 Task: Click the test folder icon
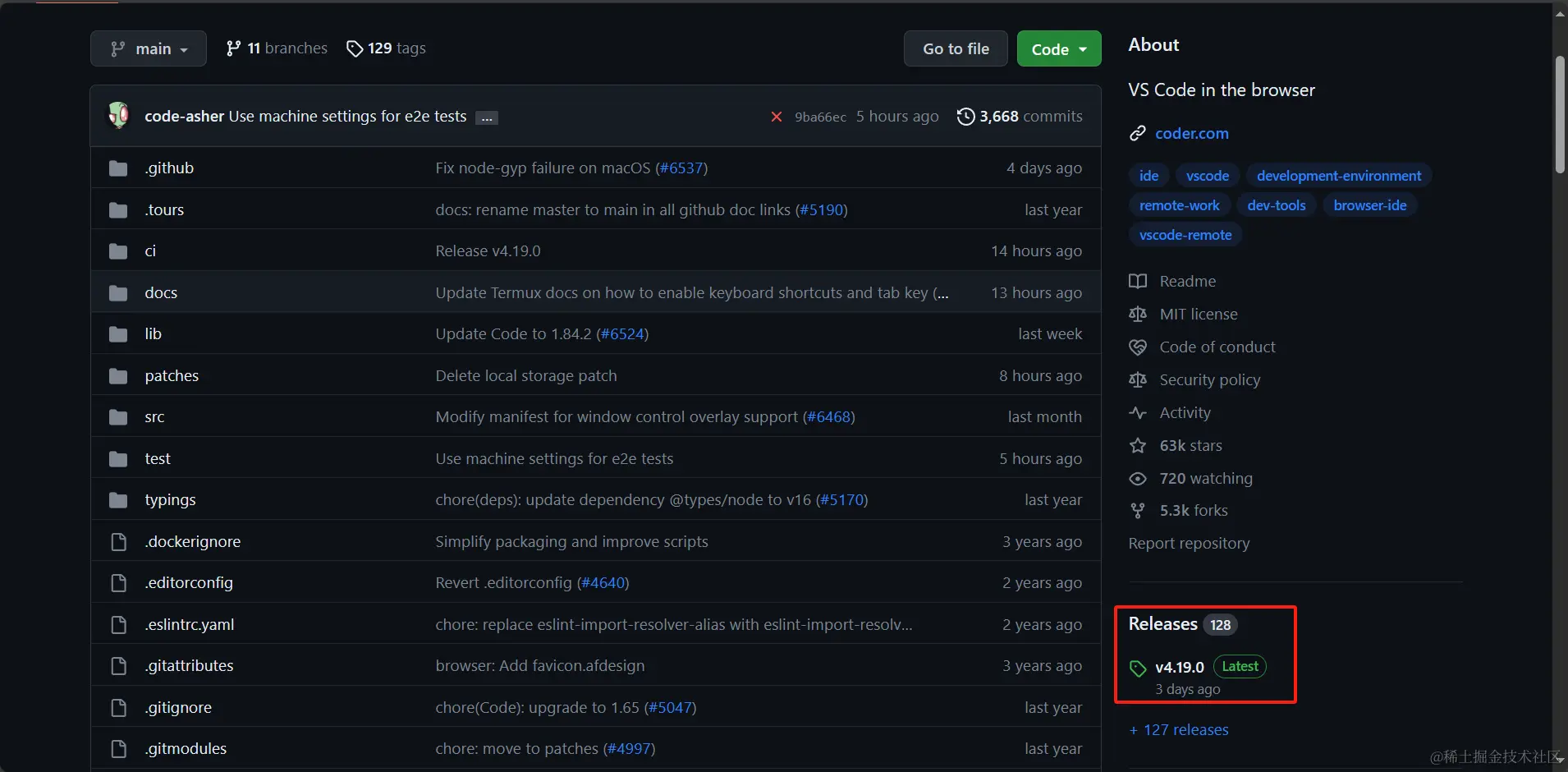(x=118, y=459)
